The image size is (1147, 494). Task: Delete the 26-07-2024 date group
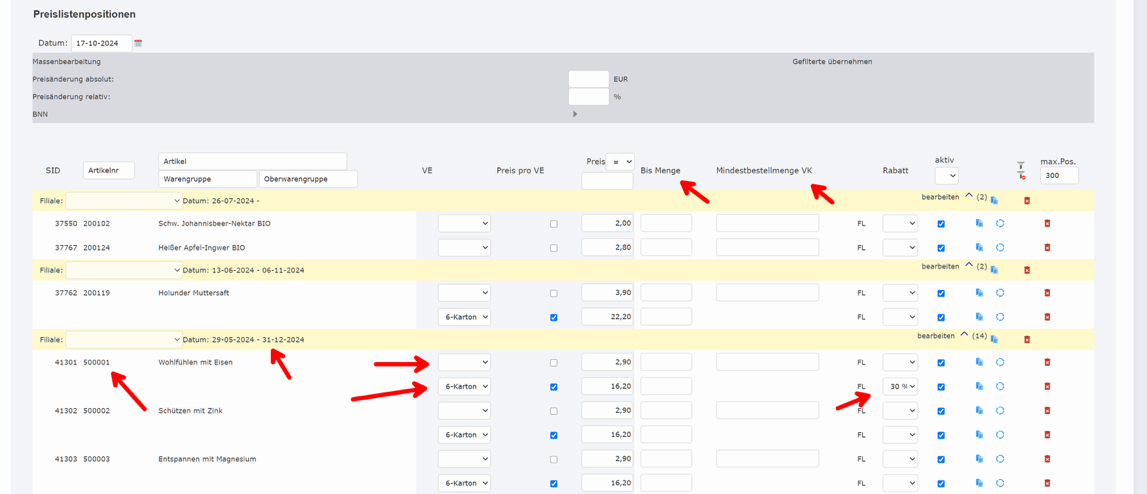tap(1027, 201)
